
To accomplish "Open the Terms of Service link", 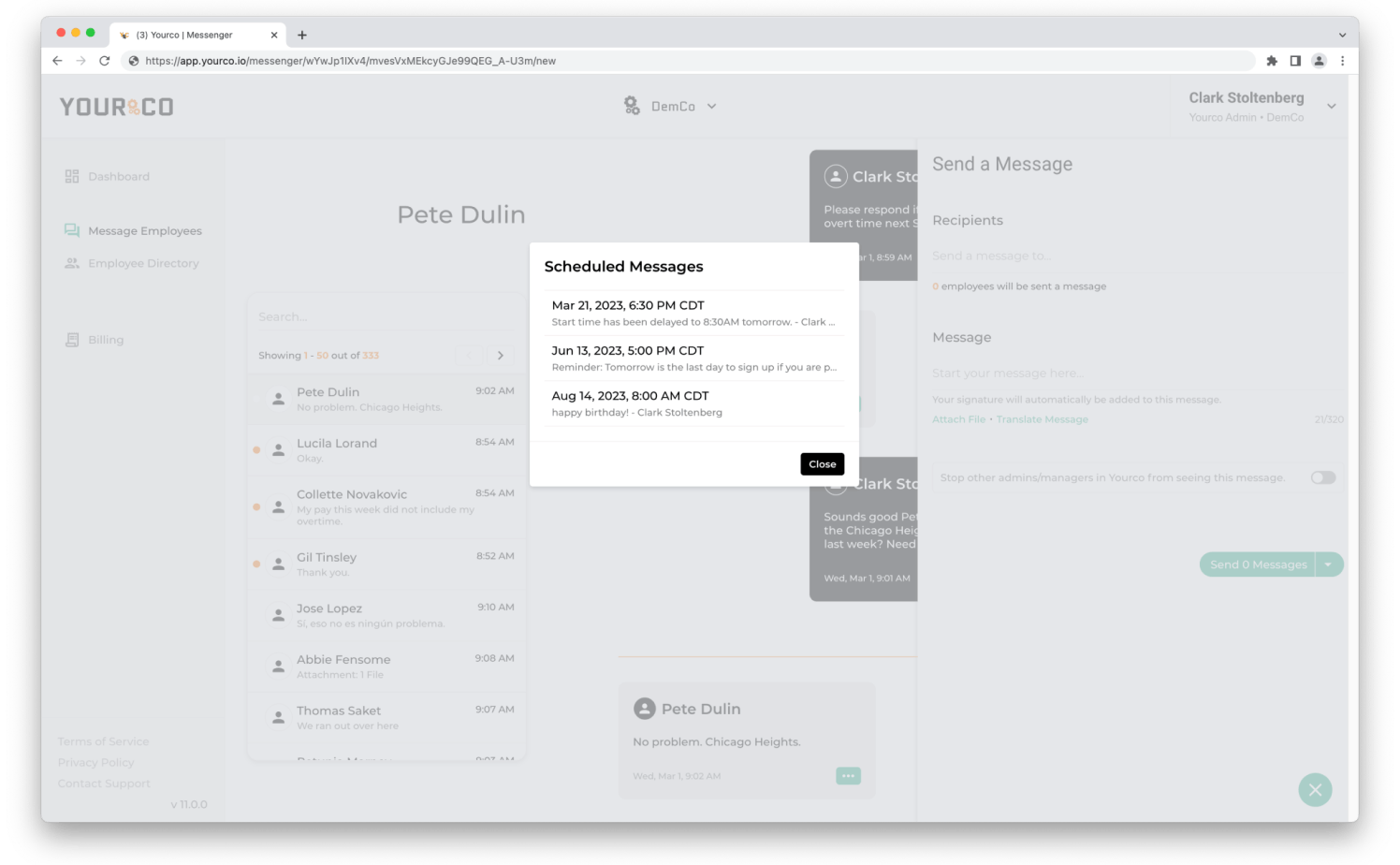I will (103, 741).
